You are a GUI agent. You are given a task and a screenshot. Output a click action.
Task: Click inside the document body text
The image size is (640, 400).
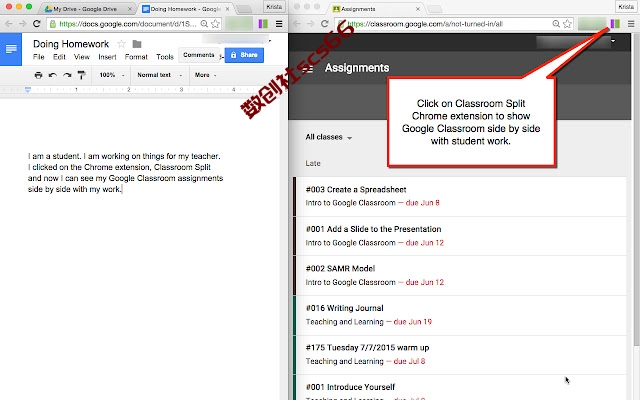point(125,173)
